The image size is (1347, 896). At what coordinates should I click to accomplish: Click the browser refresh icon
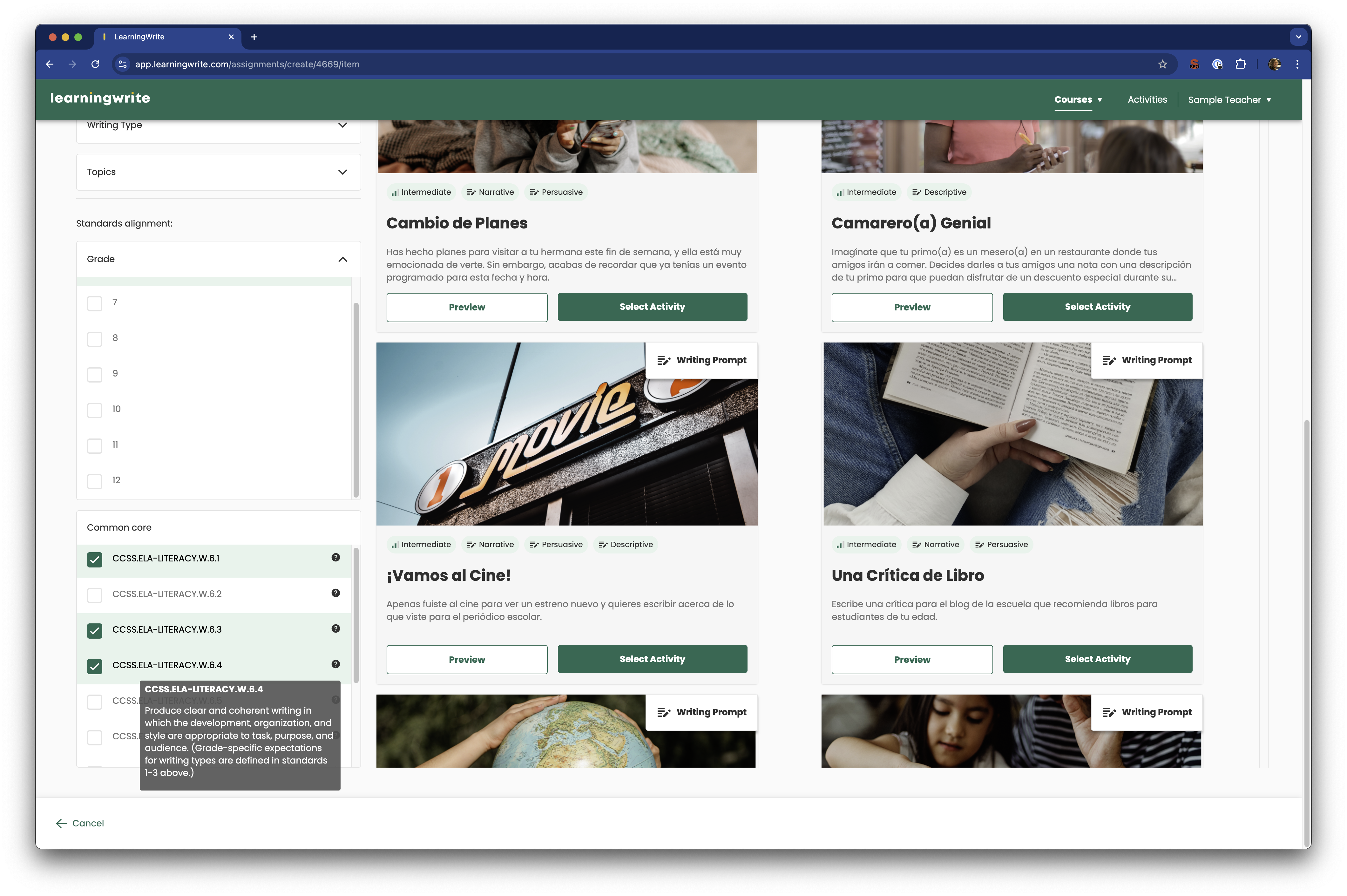click(95, 64)
